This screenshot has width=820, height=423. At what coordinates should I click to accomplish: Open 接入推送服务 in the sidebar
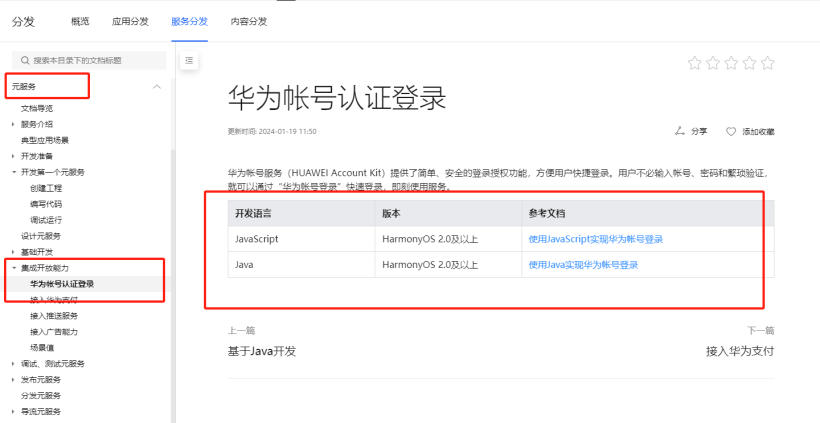[x=54, y=316]
